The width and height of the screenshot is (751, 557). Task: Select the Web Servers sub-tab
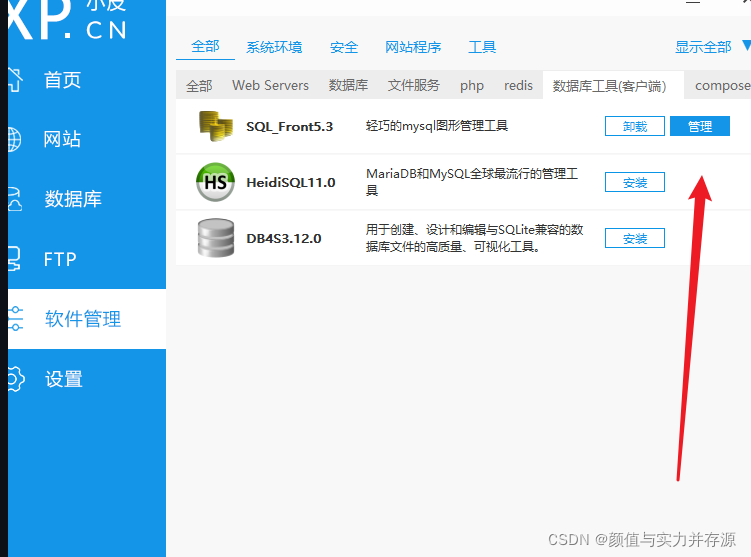coord(271,85)
